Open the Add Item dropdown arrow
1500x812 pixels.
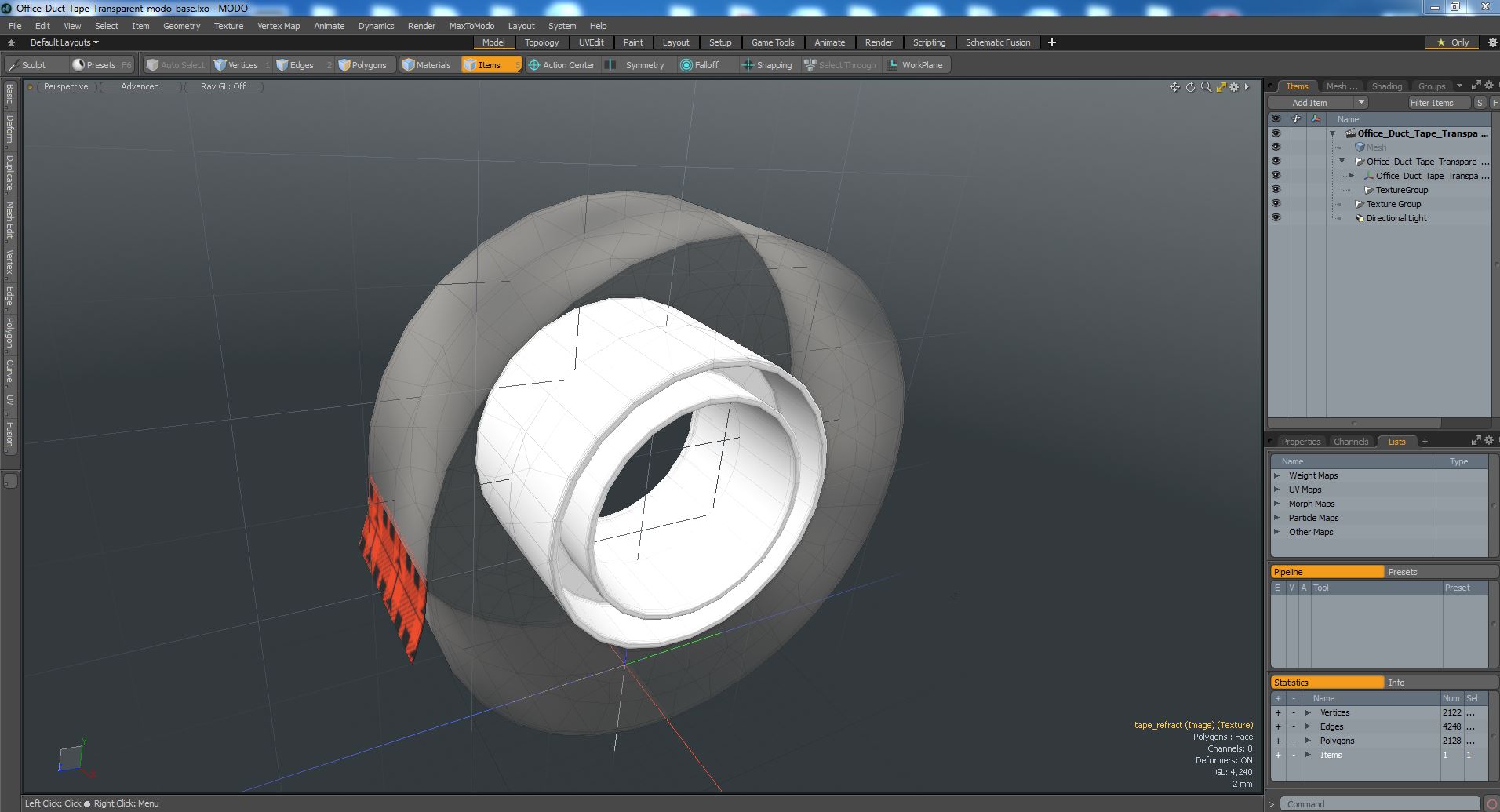[x=1361, y=103]
